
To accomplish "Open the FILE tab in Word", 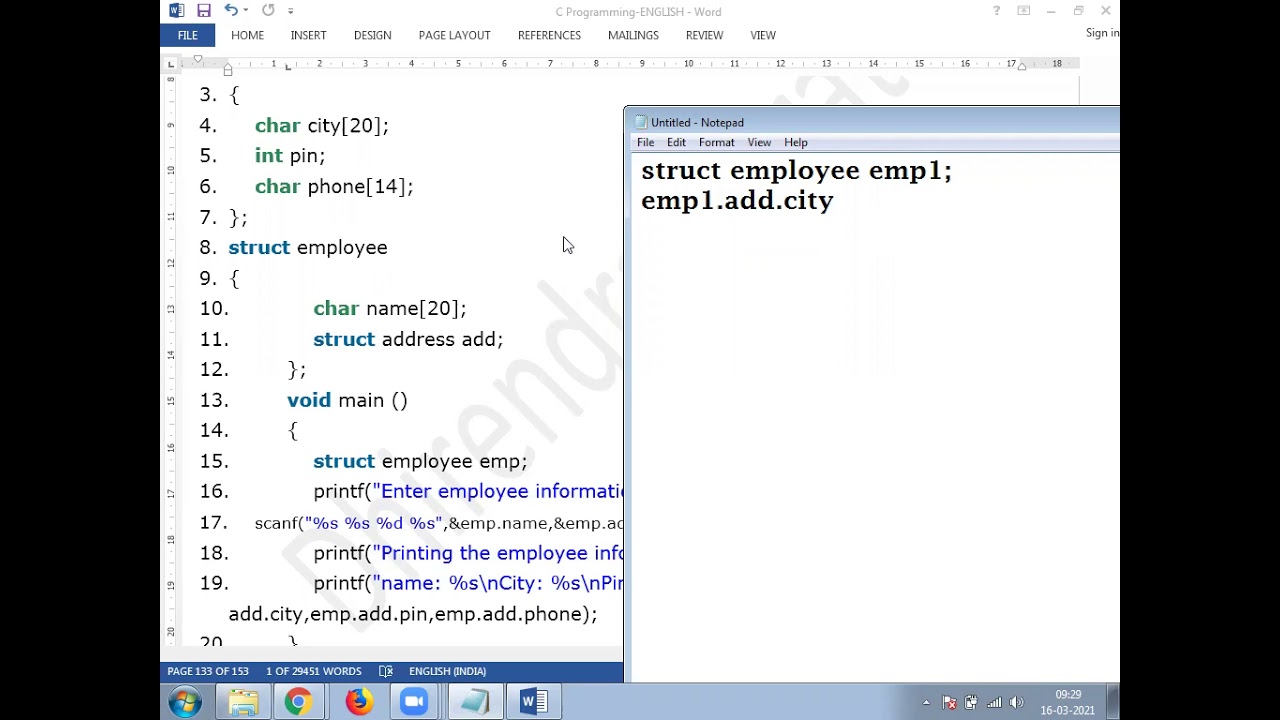I will coord(187,35).
